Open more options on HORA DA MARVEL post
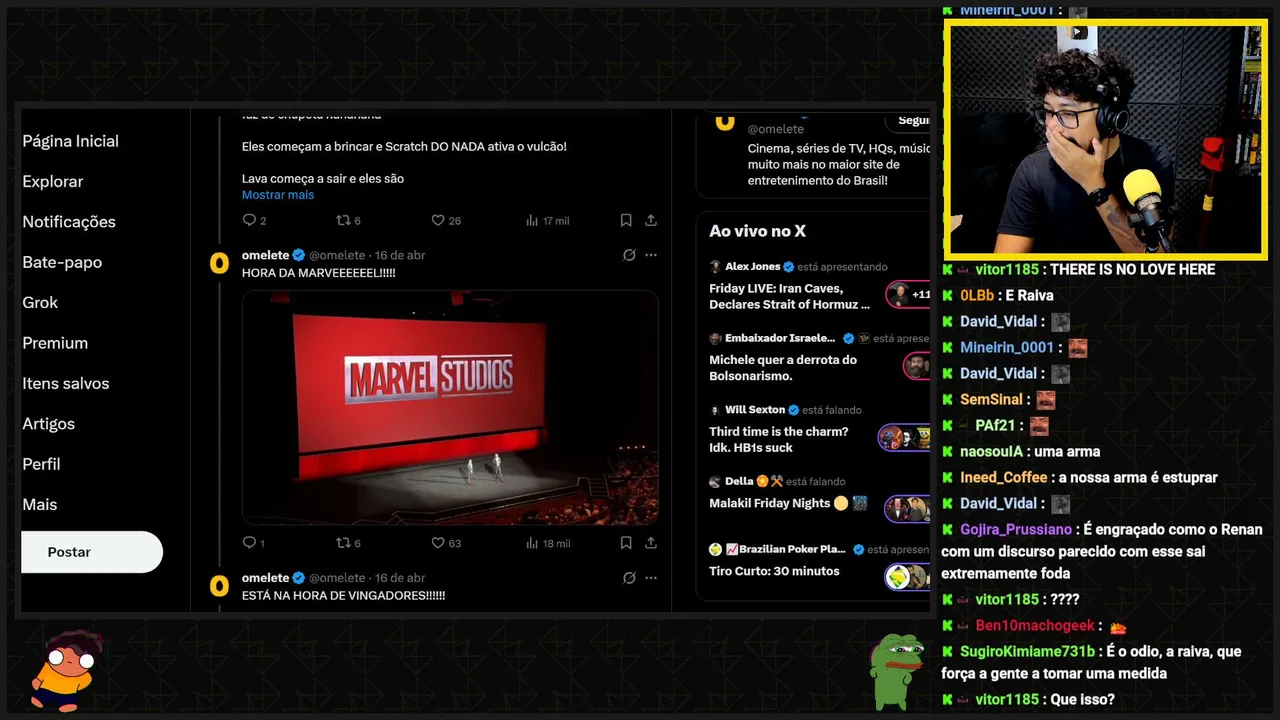 (x=651, y=255)
